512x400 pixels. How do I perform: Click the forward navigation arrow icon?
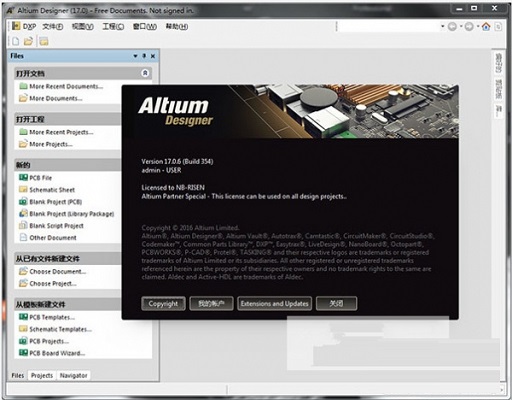[x=469, y=26]
